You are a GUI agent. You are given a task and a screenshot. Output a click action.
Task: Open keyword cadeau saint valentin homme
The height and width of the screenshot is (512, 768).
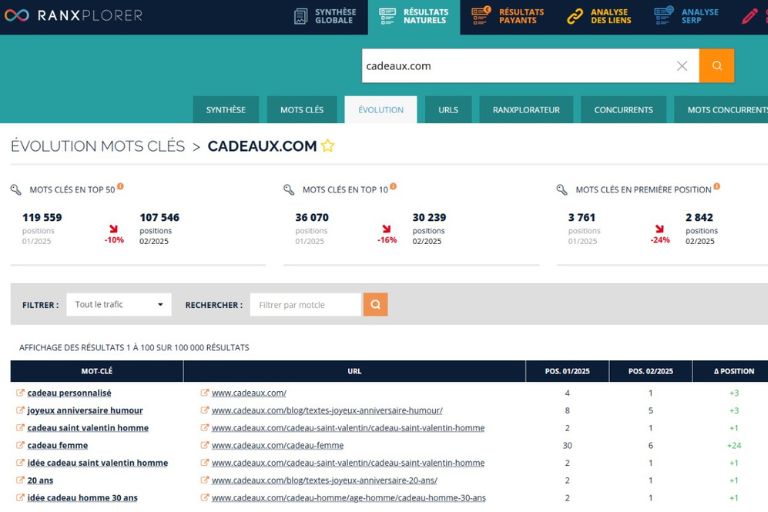[x=88, y=428]
